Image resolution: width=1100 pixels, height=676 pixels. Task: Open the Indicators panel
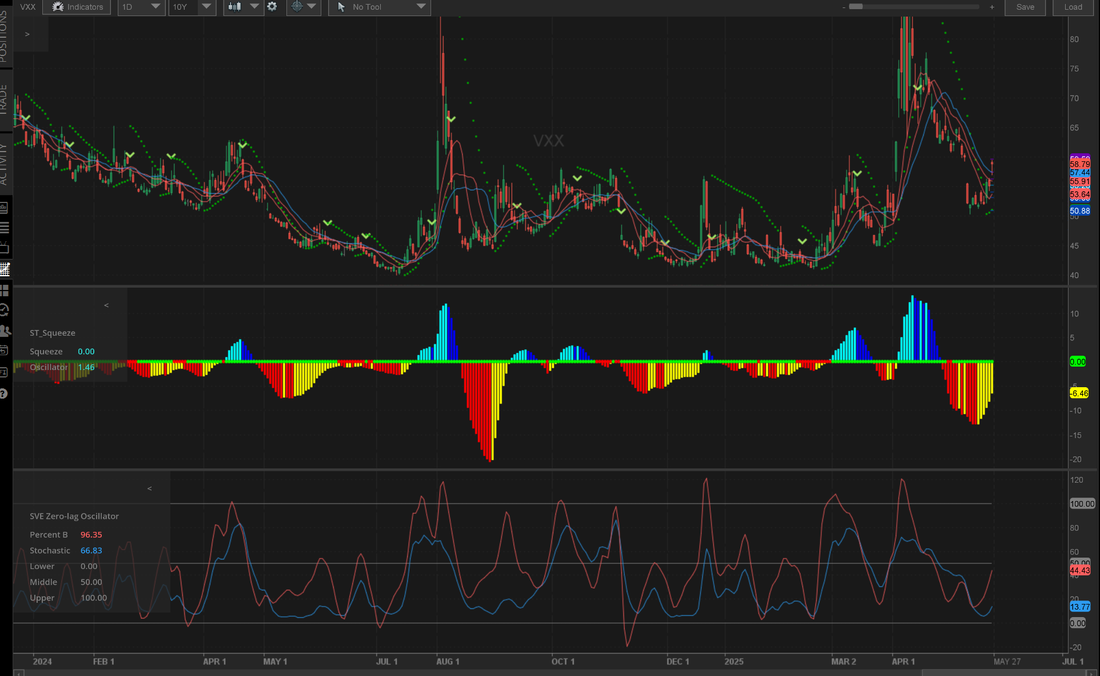pyautogui.click(x=77, y=7)
